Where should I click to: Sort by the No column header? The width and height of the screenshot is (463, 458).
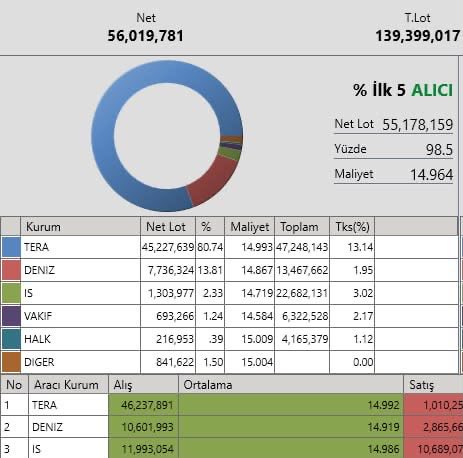point(14,385)
